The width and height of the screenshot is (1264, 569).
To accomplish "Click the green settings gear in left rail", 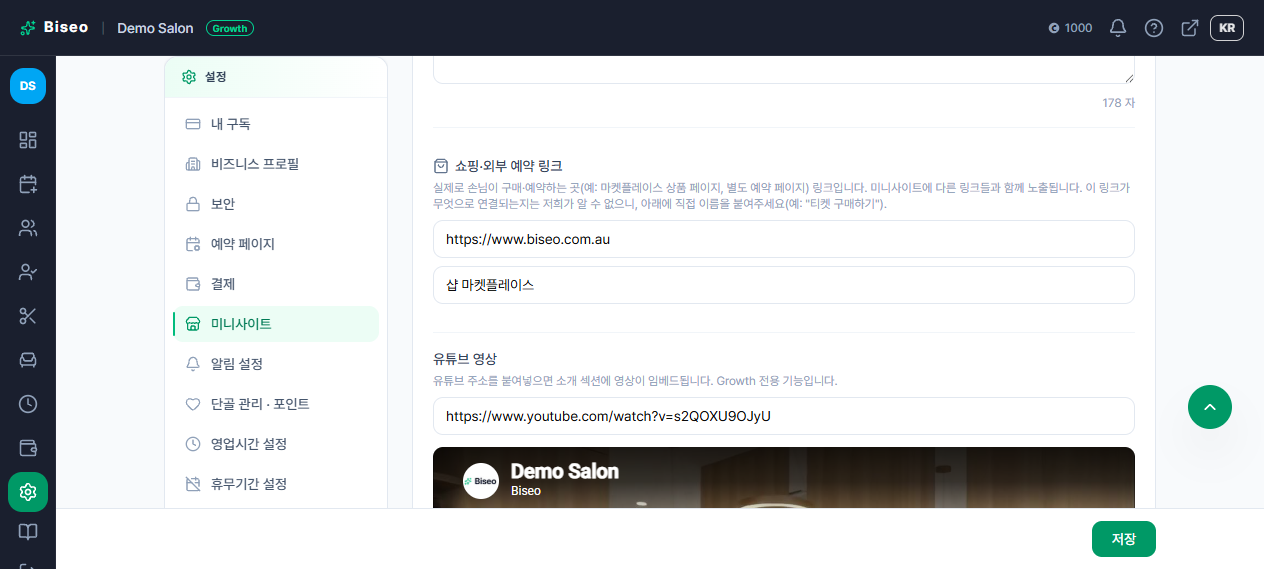I will pos(28,492).
